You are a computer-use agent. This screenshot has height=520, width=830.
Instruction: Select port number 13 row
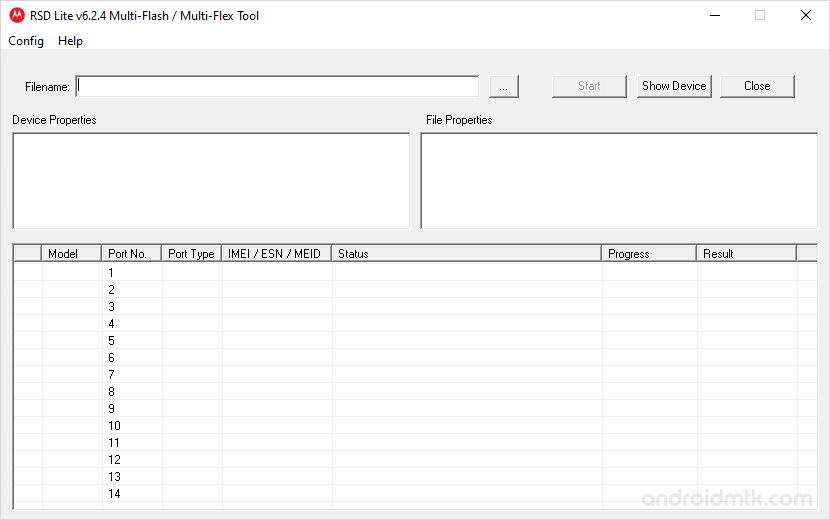[416, 477]
